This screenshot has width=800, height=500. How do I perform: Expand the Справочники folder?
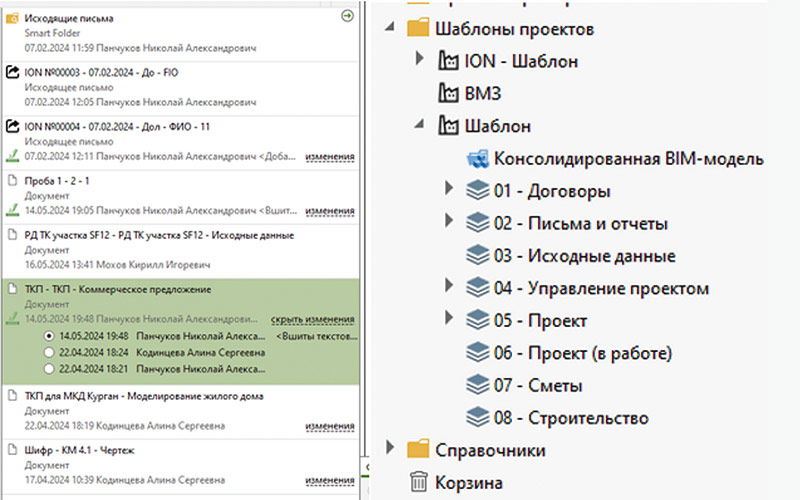pyautogui.click(x=390, y=447)
